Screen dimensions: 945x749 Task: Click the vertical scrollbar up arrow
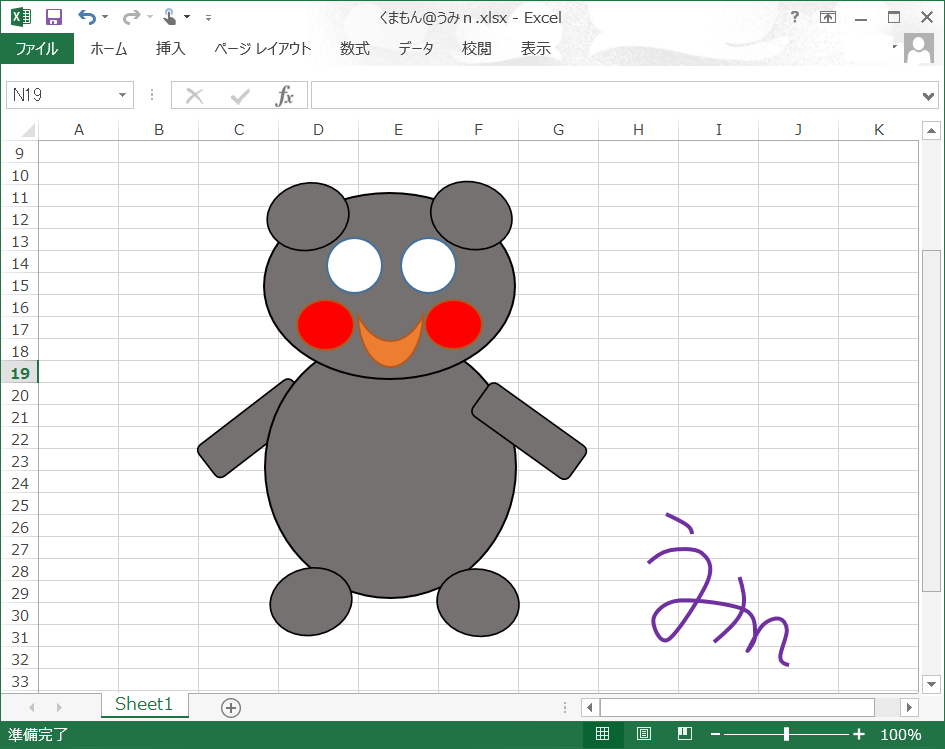click(931, 130)
